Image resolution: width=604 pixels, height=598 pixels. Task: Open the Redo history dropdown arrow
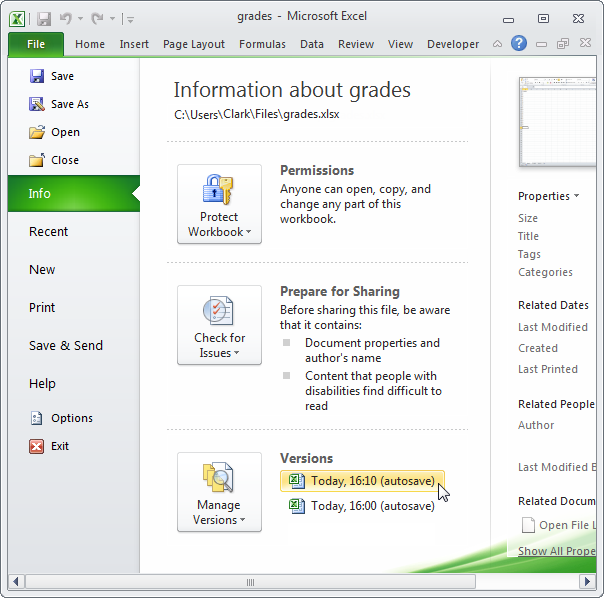[x=112, y=18]
